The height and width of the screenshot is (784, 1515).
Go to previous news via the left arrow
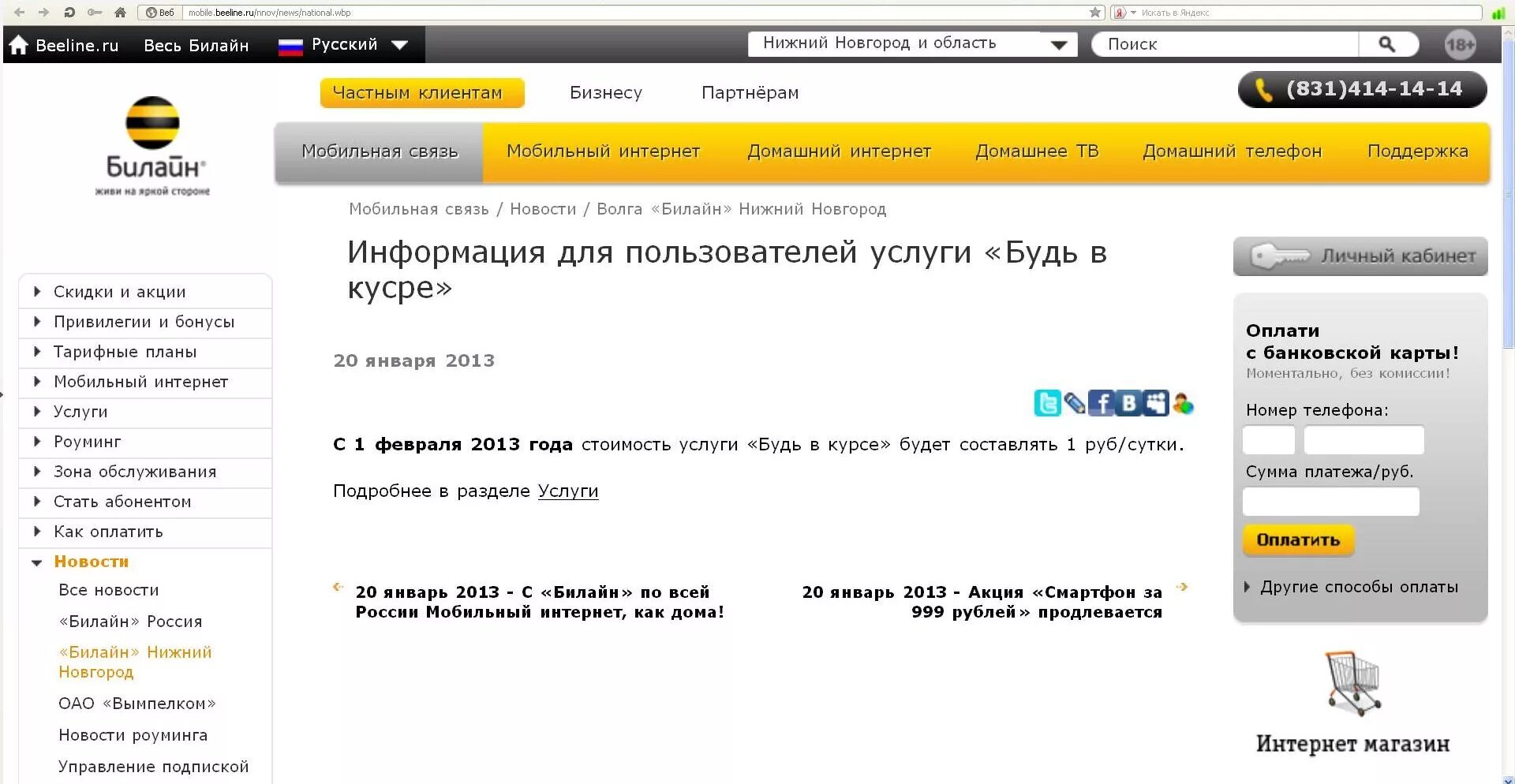339,587
